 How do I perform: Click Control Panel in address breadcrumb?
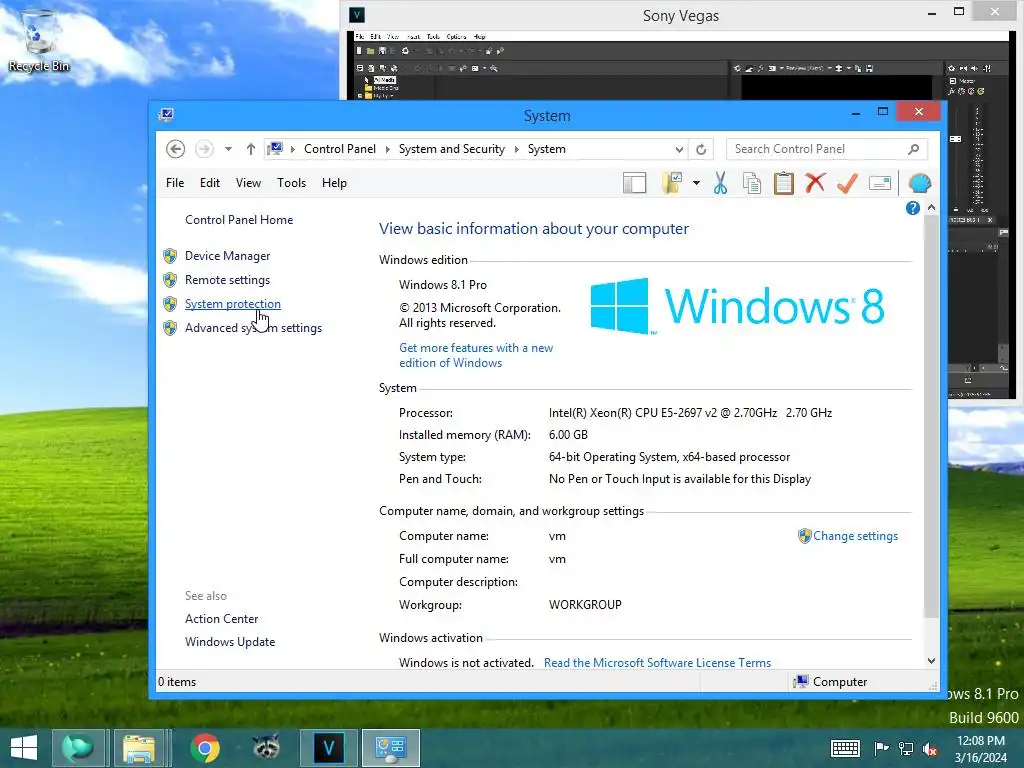pos(340,149)
